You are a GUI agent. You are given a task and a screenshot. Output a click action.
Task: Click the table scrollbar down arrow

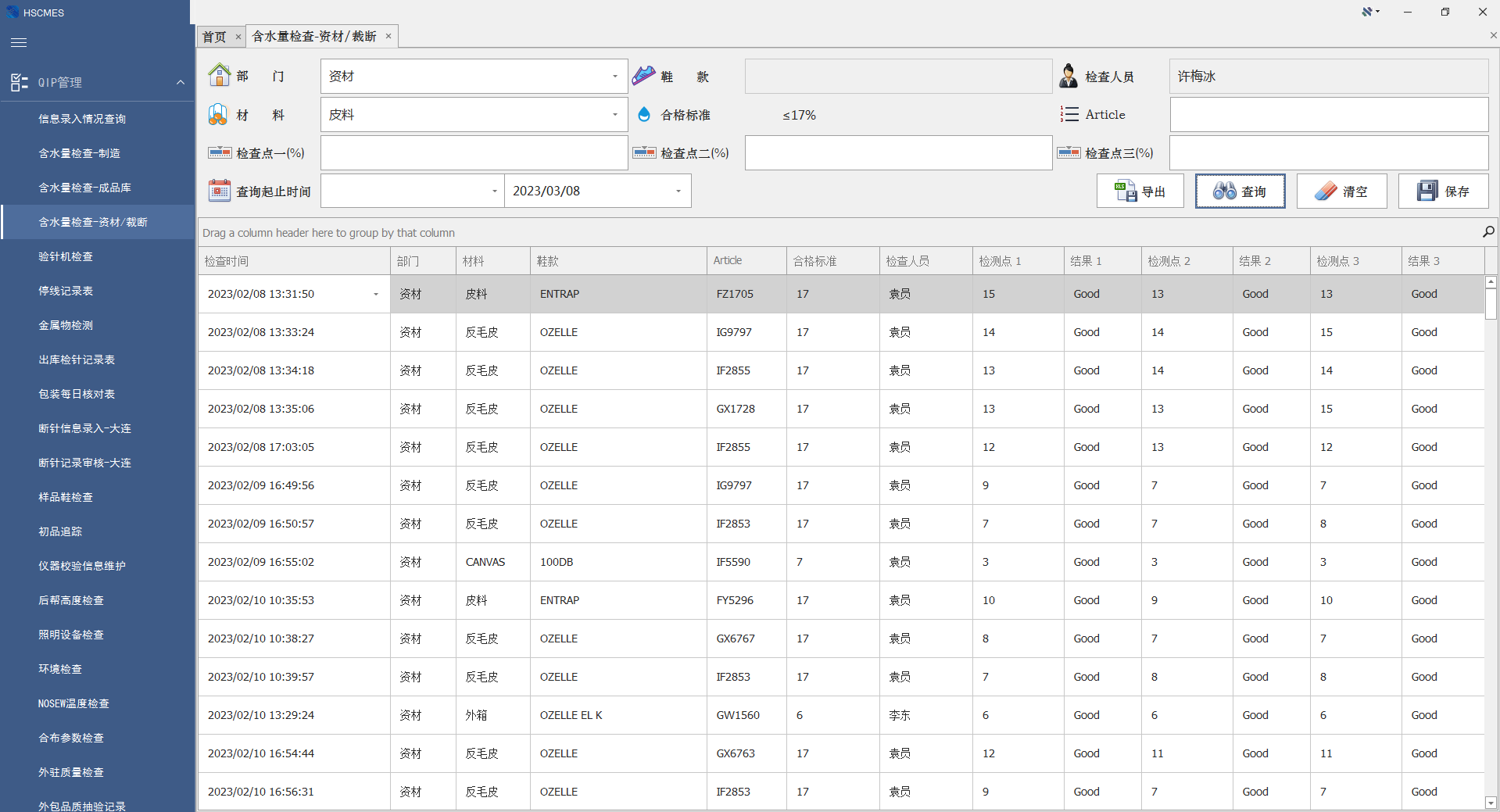point(1491,803)
